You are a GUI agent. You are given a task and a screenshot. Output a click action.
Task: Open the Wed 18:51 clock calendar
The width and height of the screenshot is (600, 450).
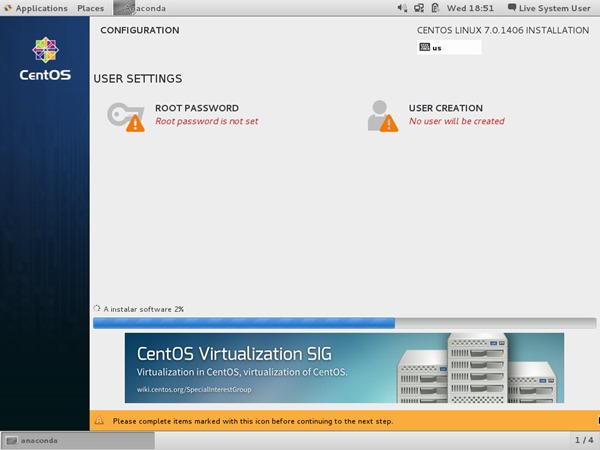[x=470, y=8]
